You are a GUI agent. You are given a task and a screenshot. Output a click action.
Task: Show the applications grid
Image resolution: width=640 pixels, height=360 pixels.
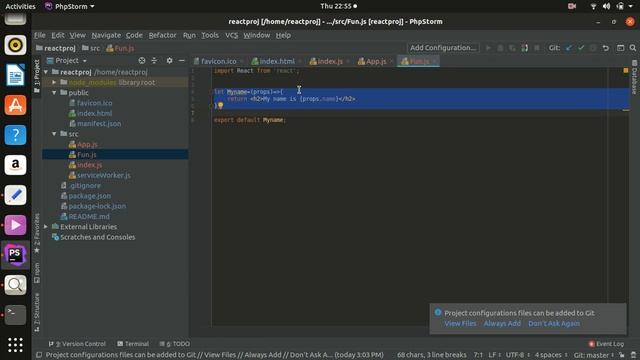click(x=16, y=345)
